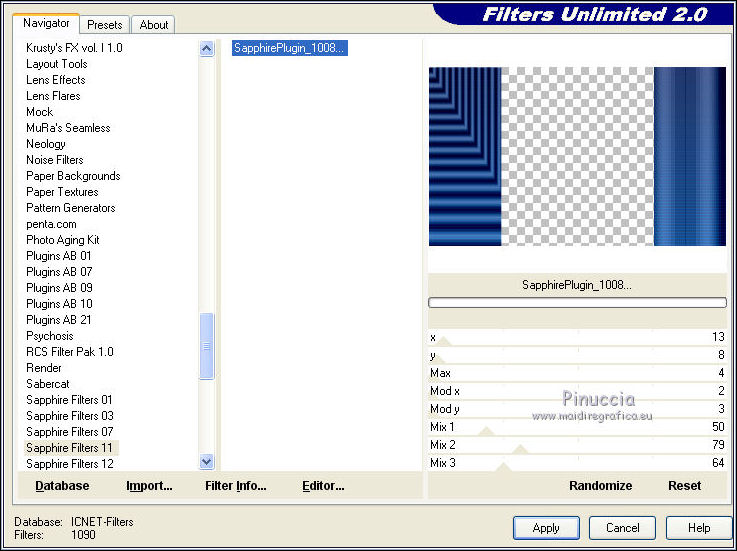The image size is (737, 551).
Task: Select Noise Filters category
Action: (x=55, y=160)
